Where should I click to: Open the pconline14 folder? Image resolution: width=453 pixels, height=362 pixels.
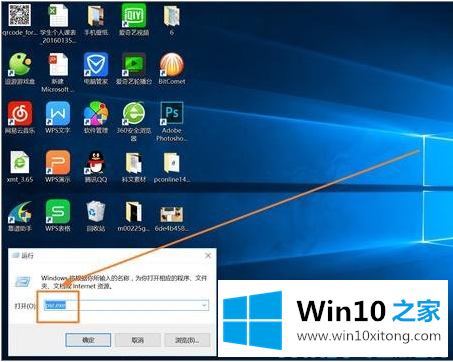click(172, 166)
